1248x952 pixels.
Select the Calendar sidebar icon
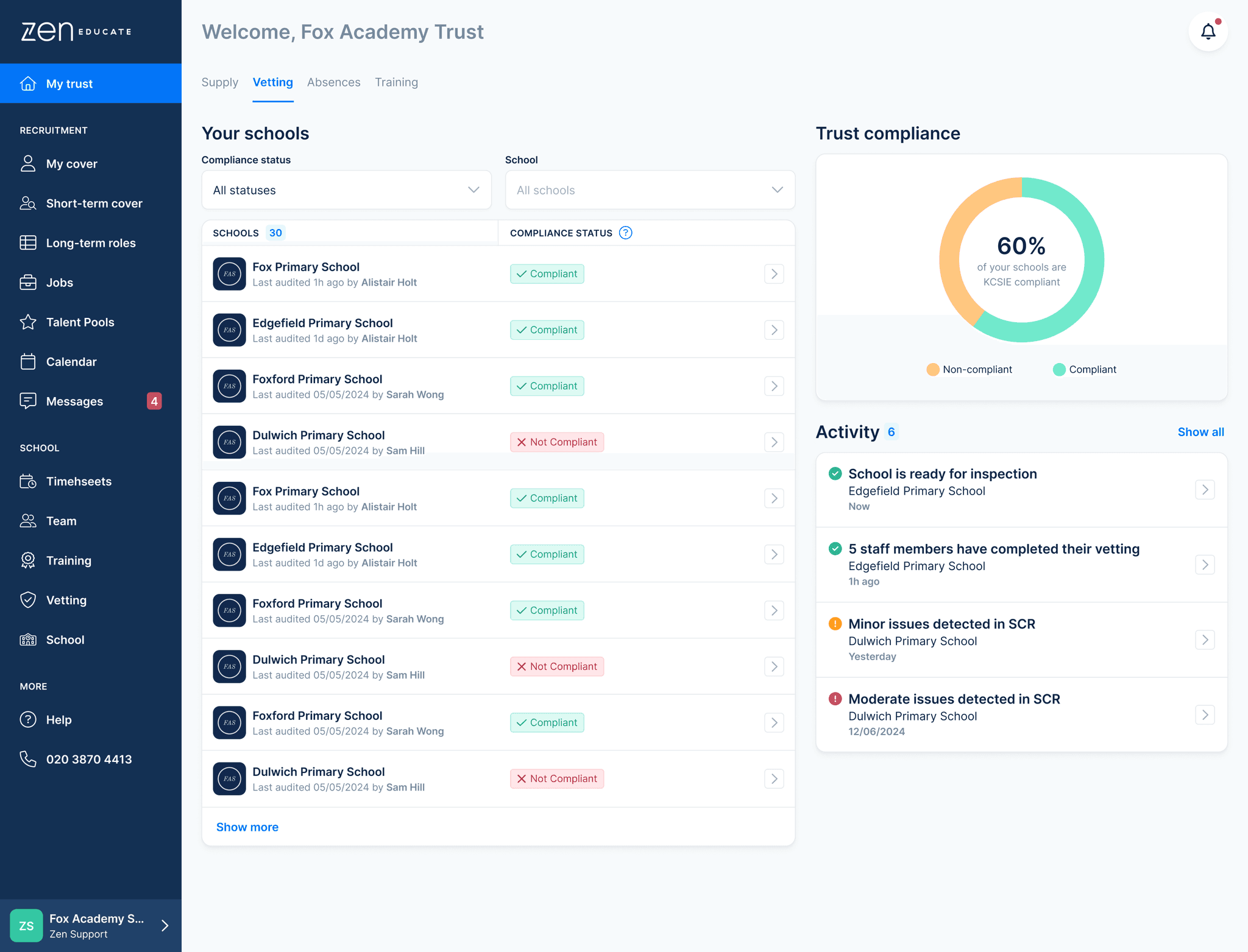pyautogui.click(x=28, y=361)
